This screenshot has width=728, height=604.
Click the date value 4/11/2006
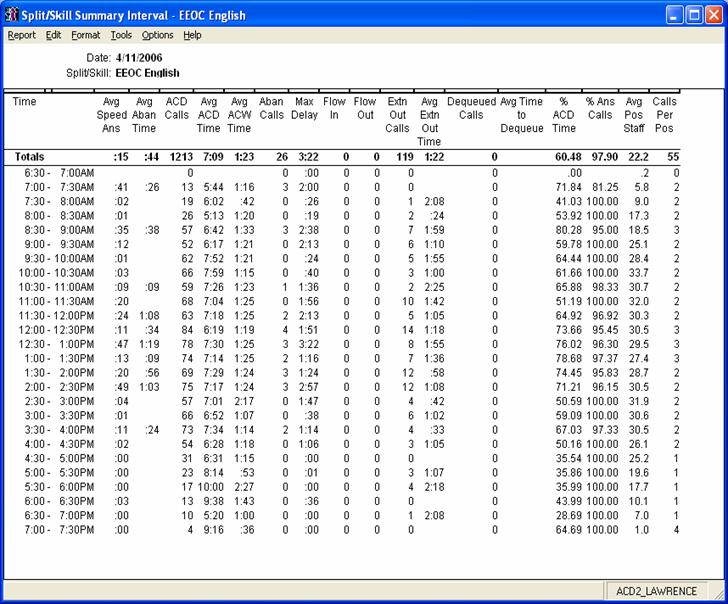pos(139,58)
